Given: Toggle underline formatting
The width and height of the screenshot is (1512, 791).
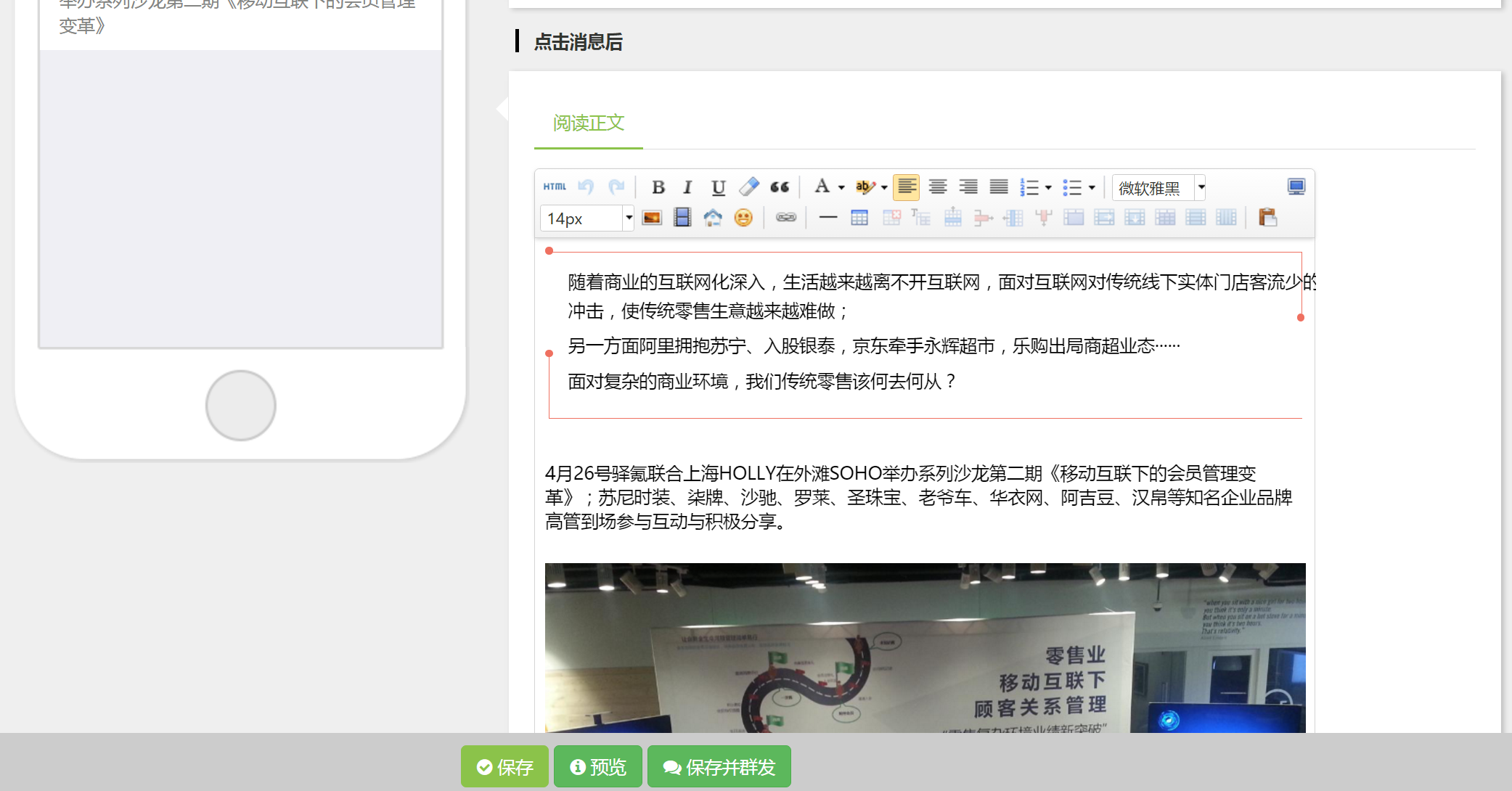Looking at the screenshot, I should click(x=718, y=187).
